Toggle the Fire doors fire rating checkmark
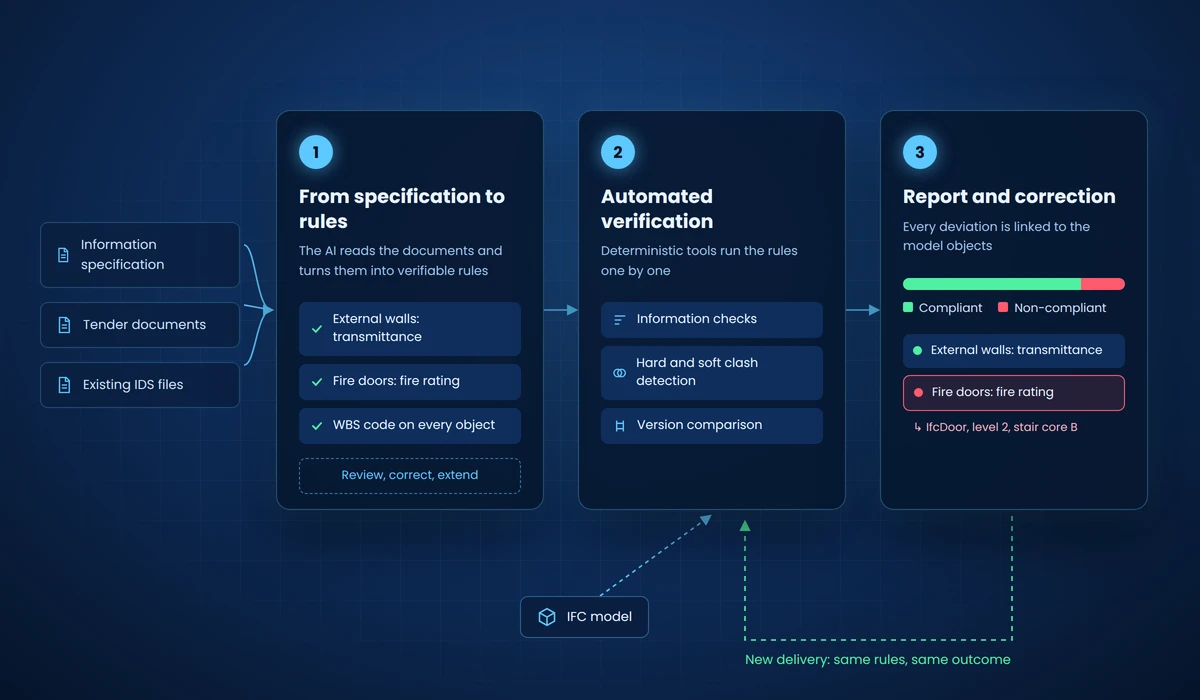 tap(317, 382)
